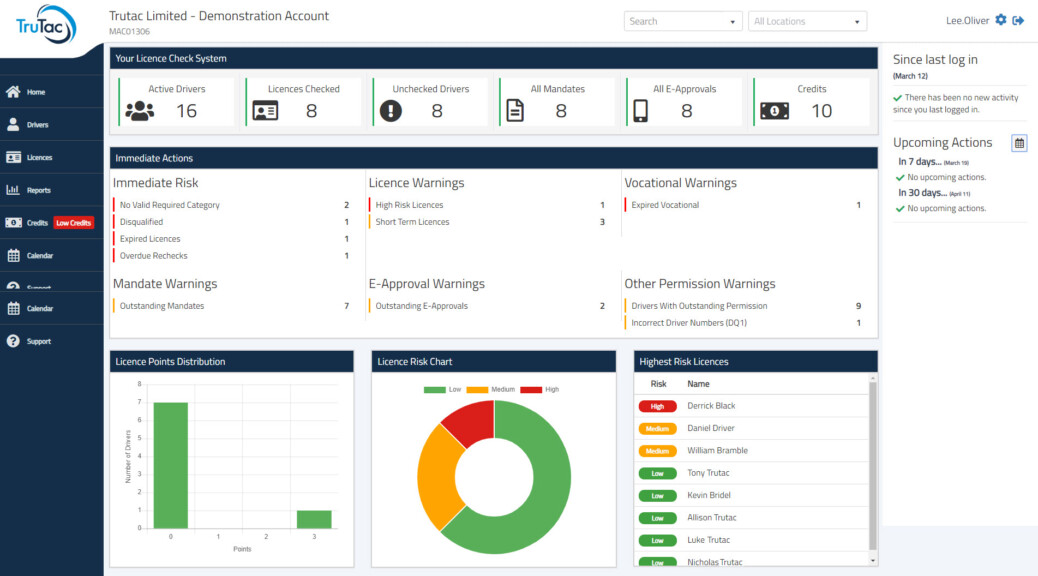Click the settings gear icon beside Lee.Oliver
The width and height of the screenshot is (1038, 576).
(1001, 21)
